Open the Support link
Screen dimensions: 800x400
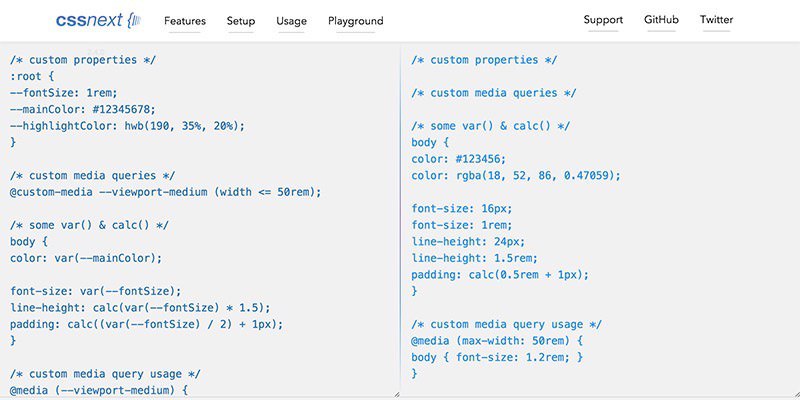603,20
